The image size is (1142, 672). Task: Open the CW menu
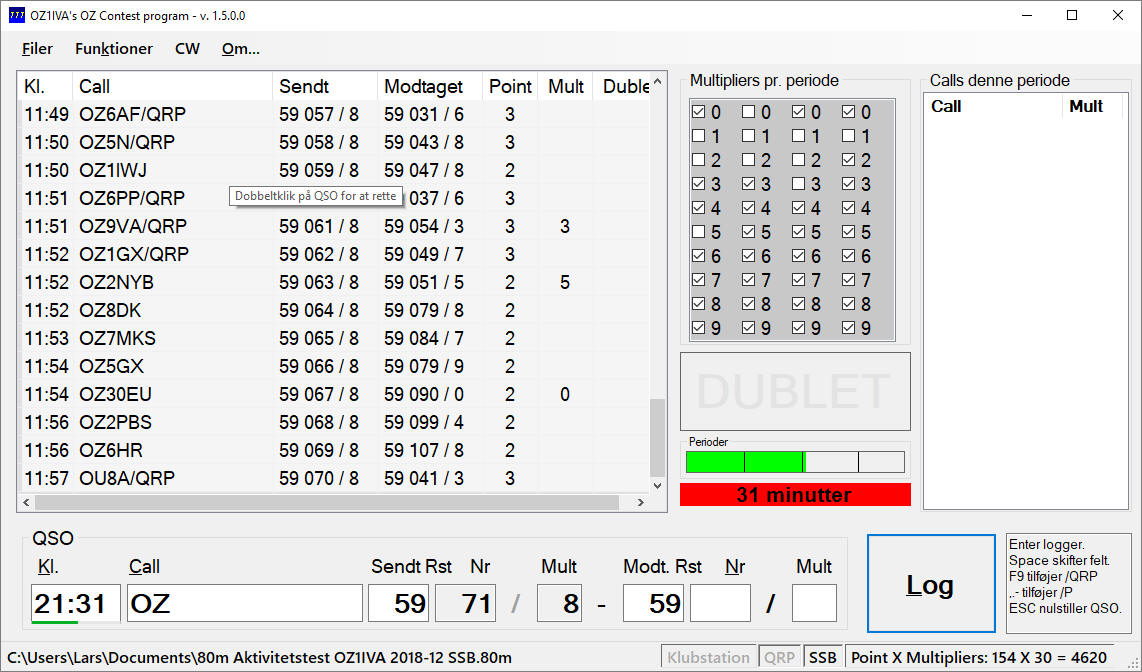(187, 49)
